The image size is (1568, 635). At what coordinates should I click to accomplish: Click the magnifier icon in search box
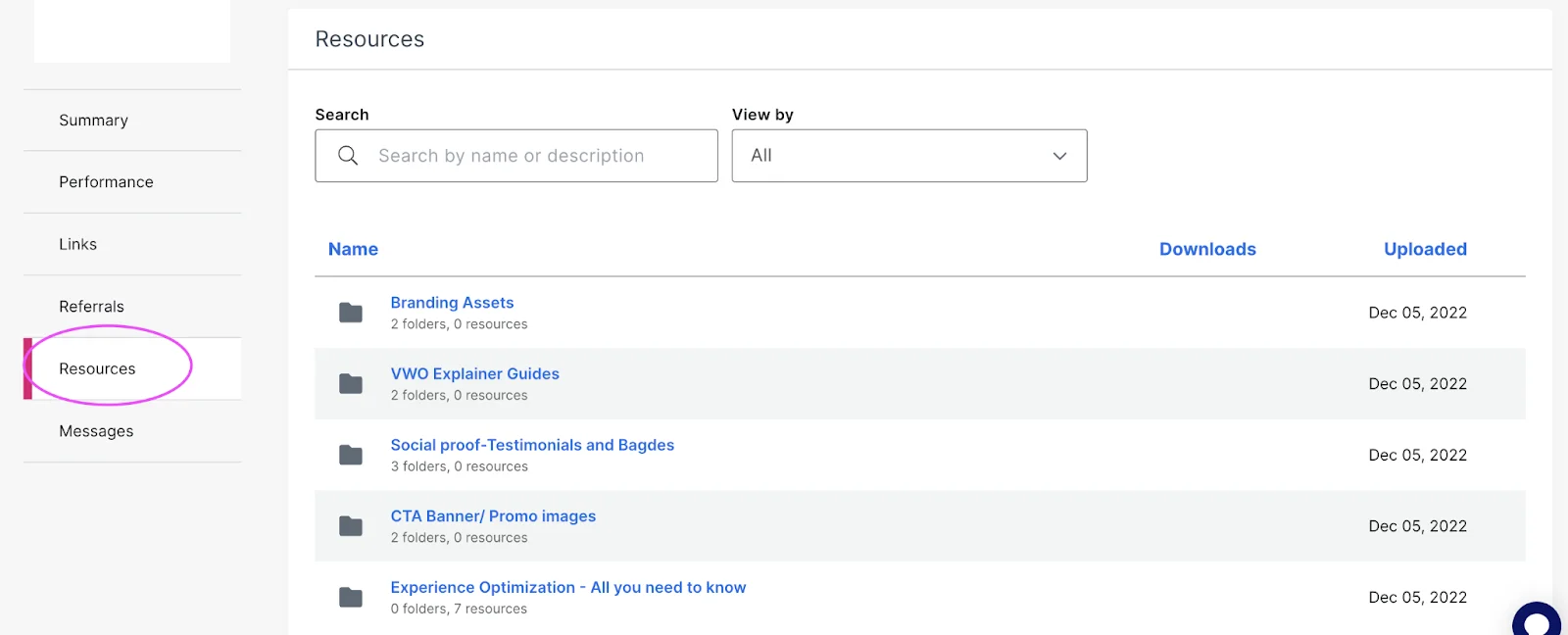click(x=348, y=156)
